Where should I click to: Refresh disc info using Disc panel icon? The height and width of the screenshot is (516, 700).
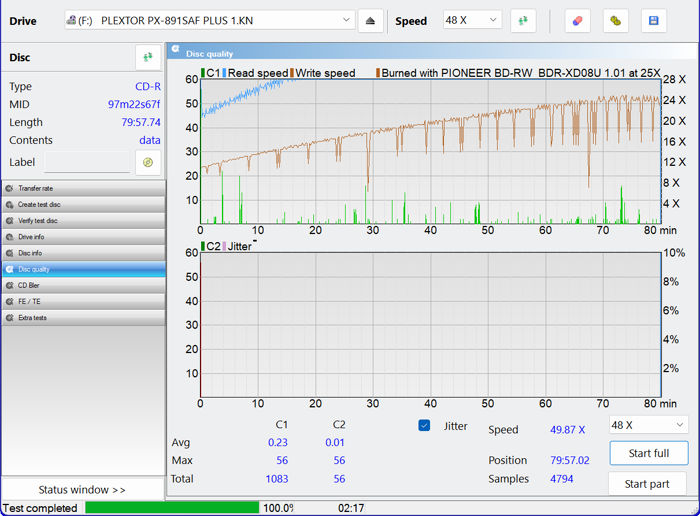click(x=148, y=58)
